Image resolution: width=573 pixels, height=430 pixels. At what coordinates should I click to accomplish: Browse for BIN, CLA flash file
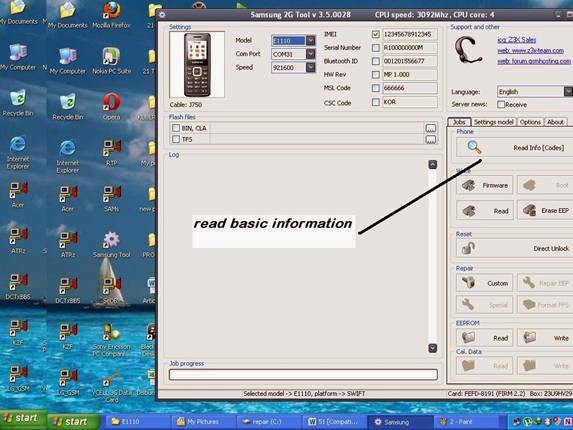point(431,128)
